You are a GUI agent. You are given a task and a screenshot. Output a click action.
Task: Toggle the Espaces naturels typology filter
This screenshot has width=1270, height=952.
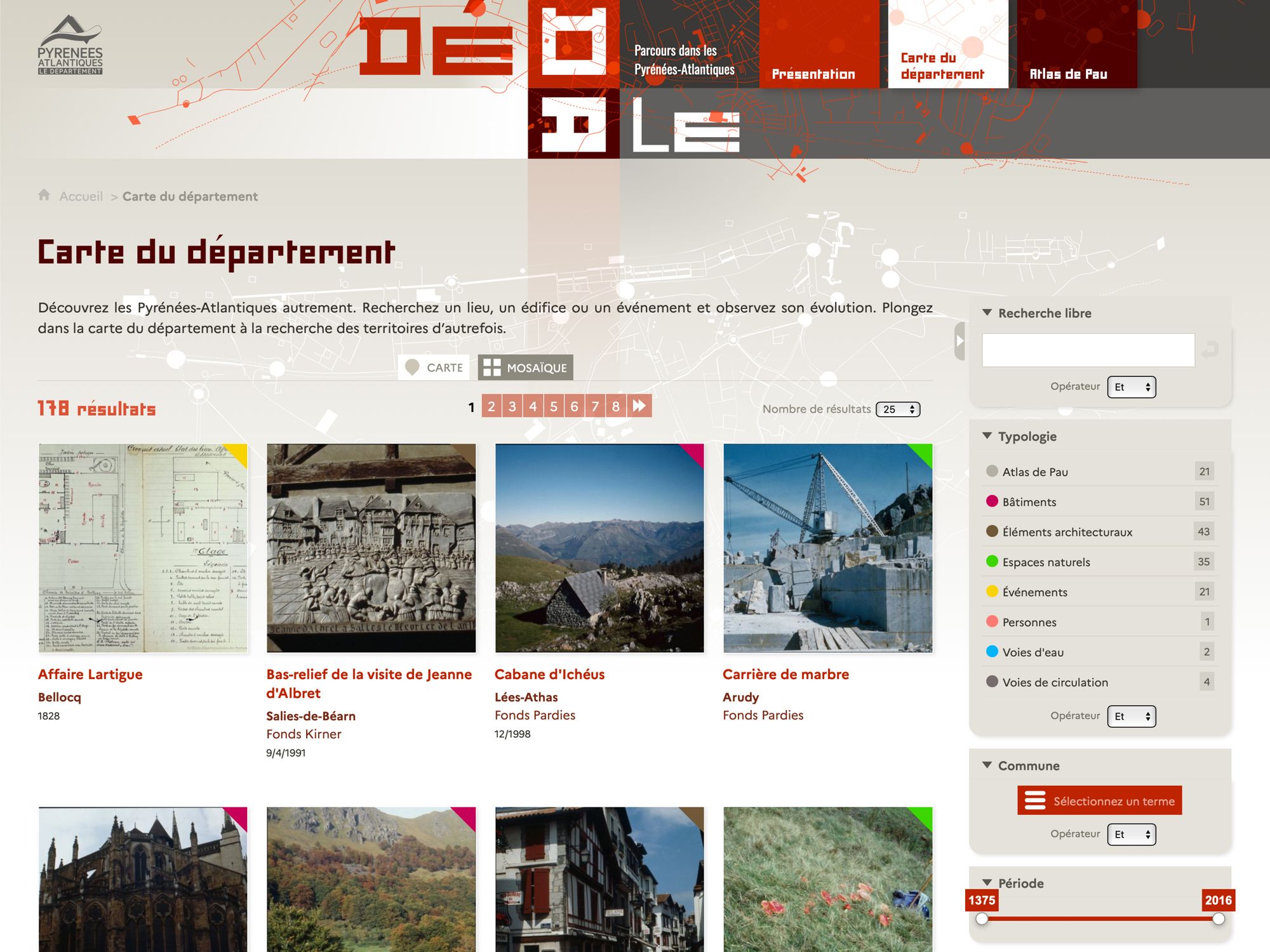click(x=1045, y=562)
